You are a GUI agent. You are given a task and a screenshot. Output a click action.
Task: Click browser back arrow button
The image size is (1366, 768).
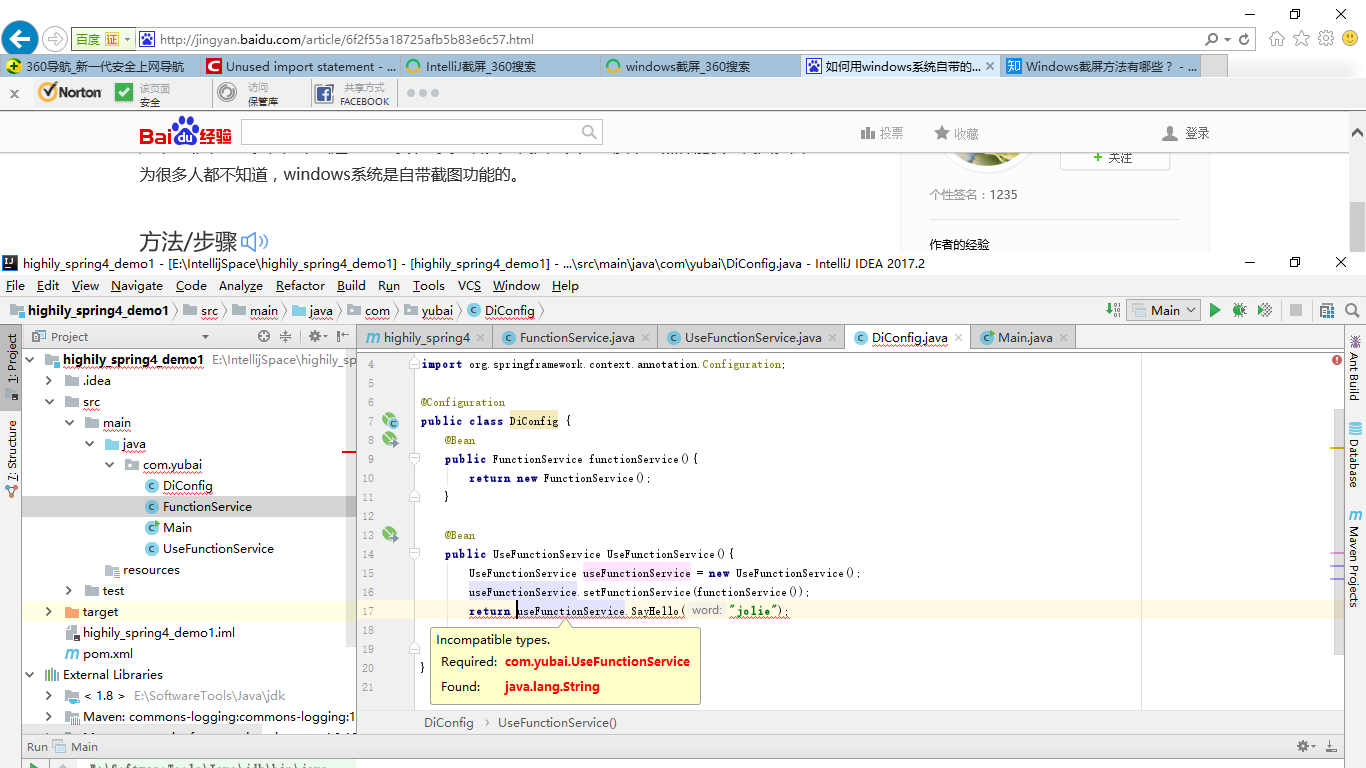pyautogui.click(x=19, y=39)
